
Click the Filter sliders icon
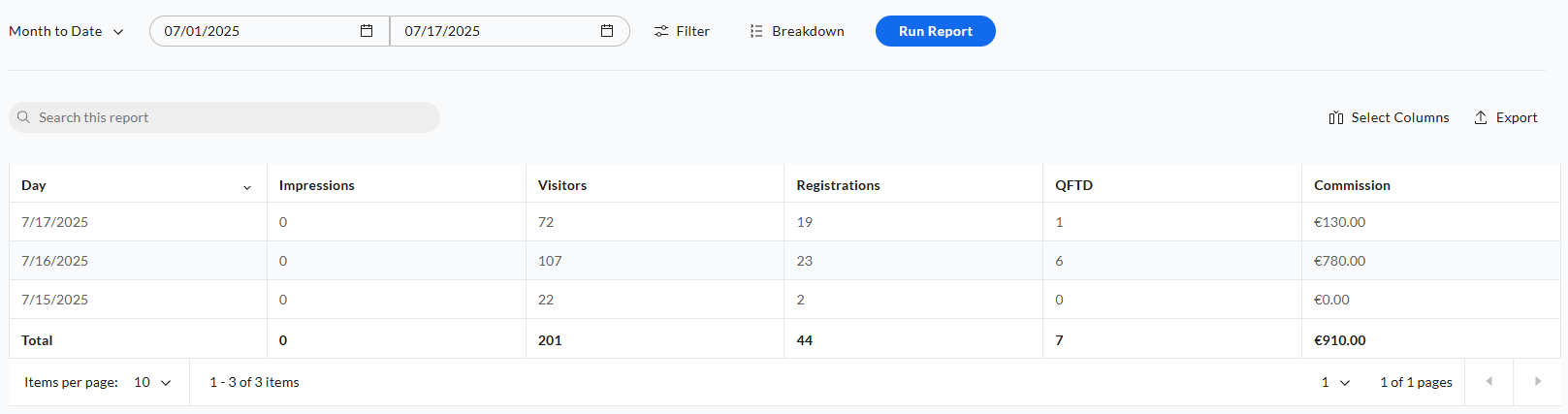[x=661, y=31]
